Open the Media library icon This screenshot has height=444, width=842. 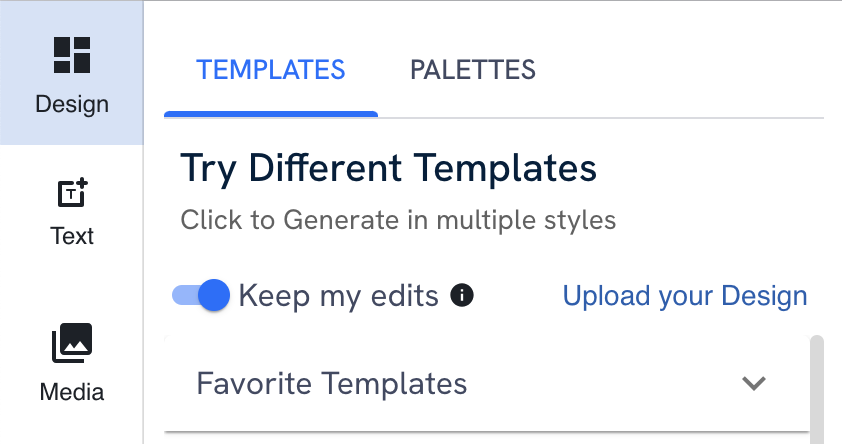72,343
